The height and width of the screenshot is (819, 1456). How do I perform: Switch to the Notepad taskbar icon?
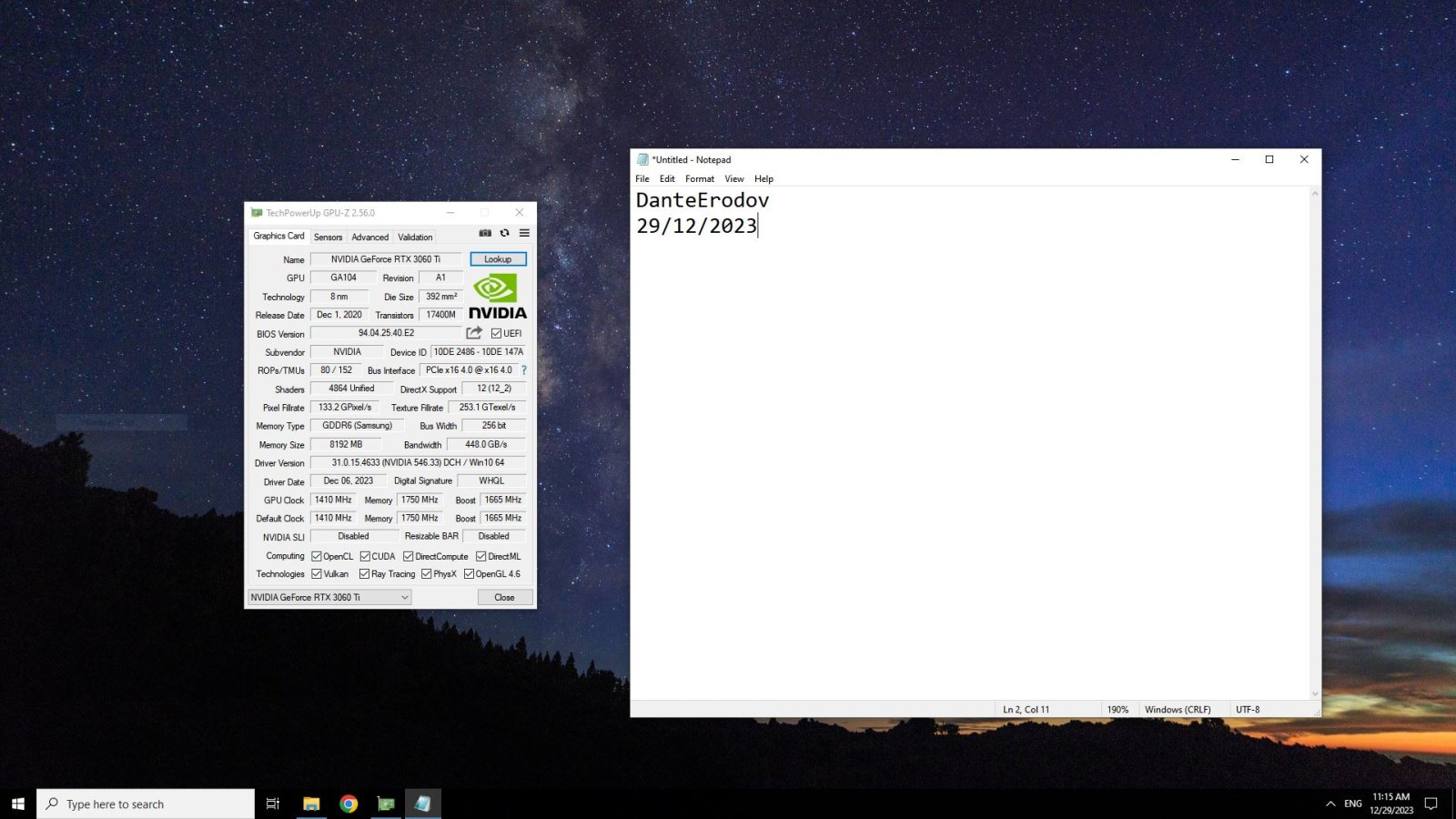click(423, 804)
